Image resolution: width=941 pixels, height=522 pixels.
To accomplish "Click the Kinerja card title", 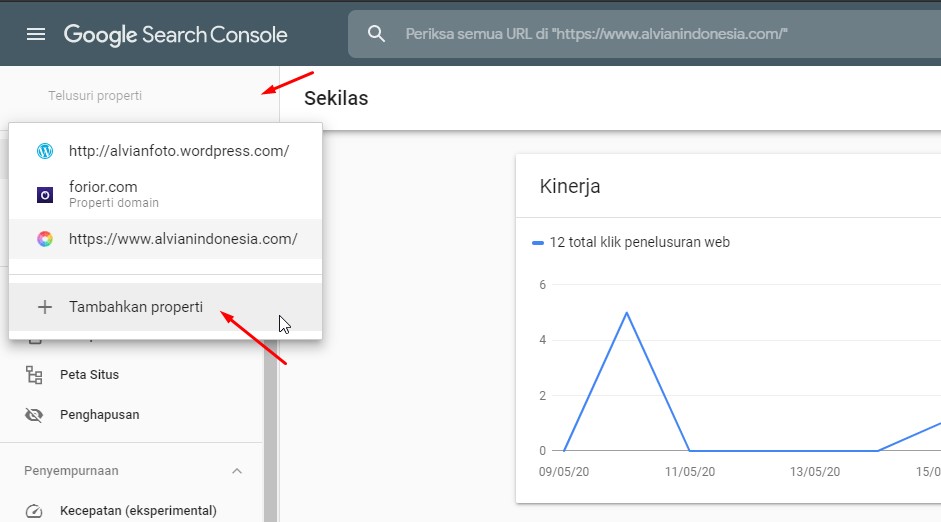I will coord(570,186).
